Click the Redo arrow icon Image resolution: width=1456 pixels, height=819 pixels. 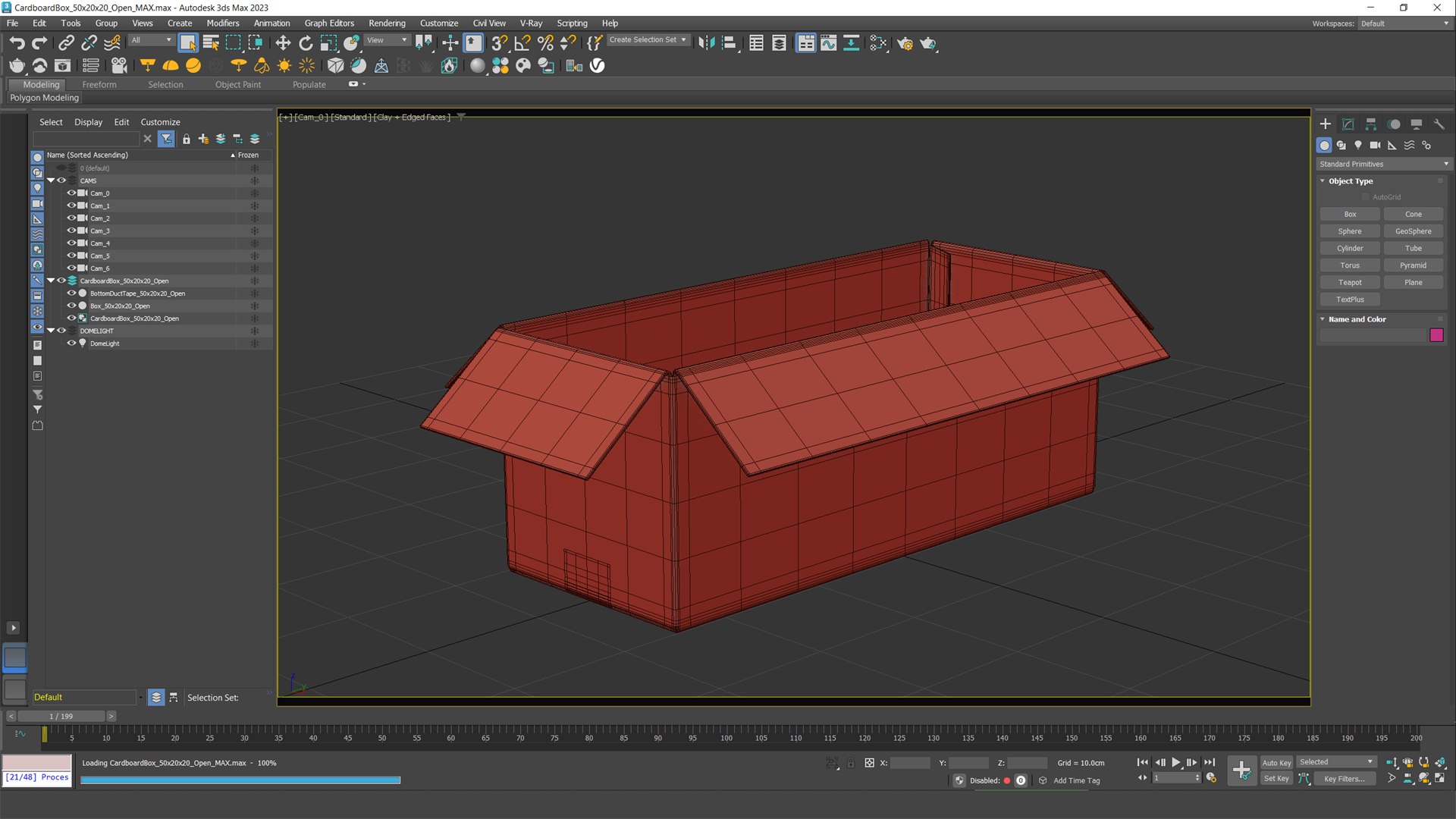click(x=39, y=43)
